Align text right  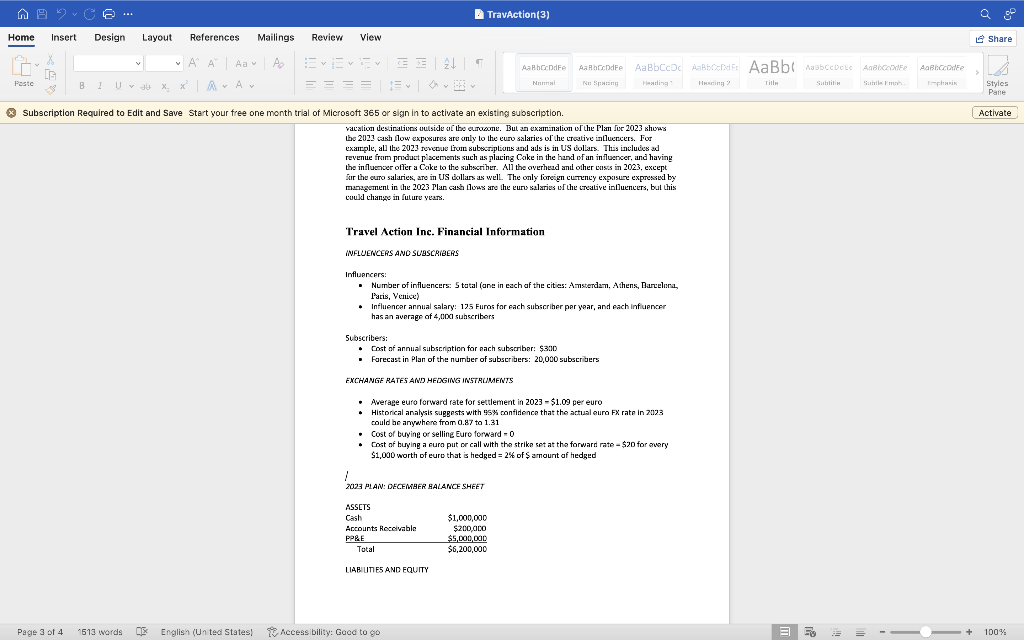348,85
